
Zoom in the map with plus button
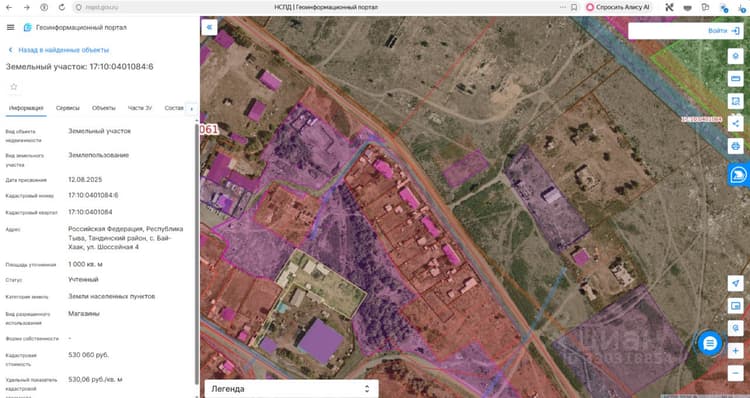coord(735,351)
